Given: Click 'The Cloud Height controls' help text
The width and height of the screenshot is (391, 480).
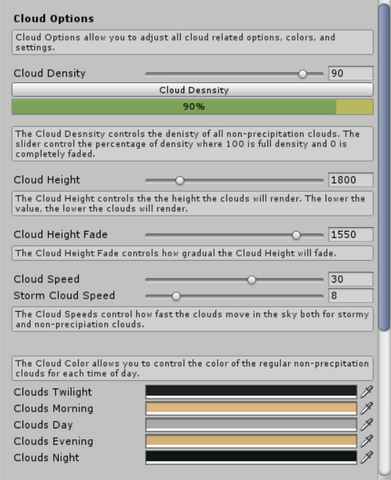Looking at the screenshot, I should coord(193,203).
